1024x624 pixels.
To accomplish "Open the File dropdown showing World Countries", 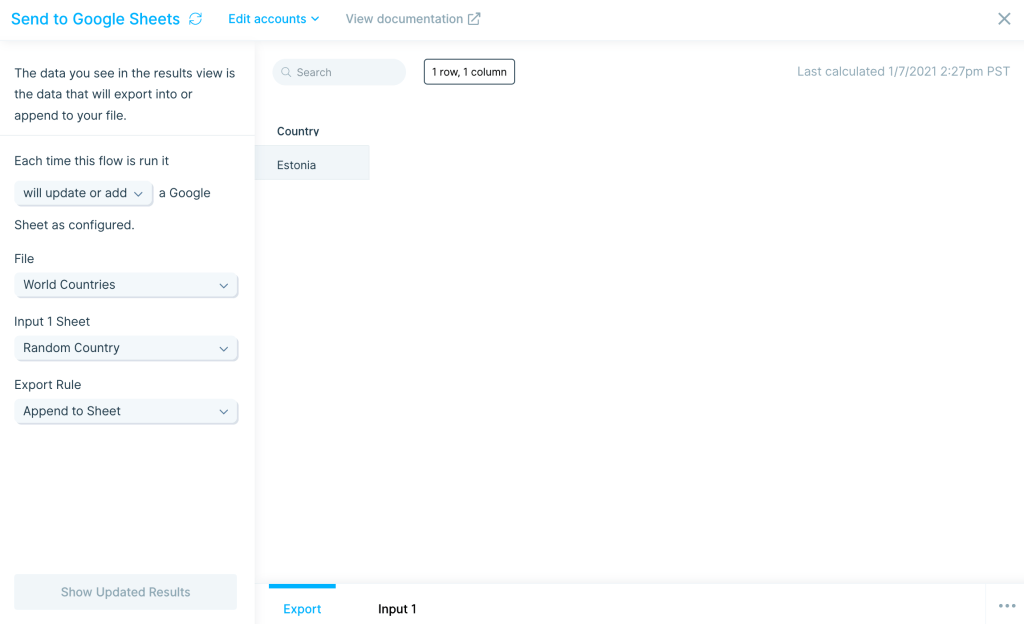I will point(126,285).
